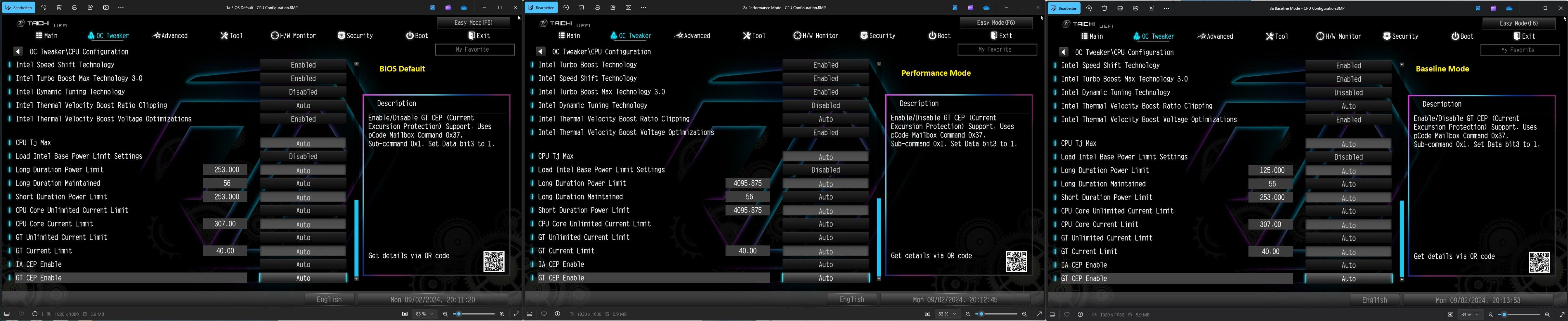Click Bearbeiten in Performance Mode window
This screenshot has height=321, width=1568.
[541, 8]
